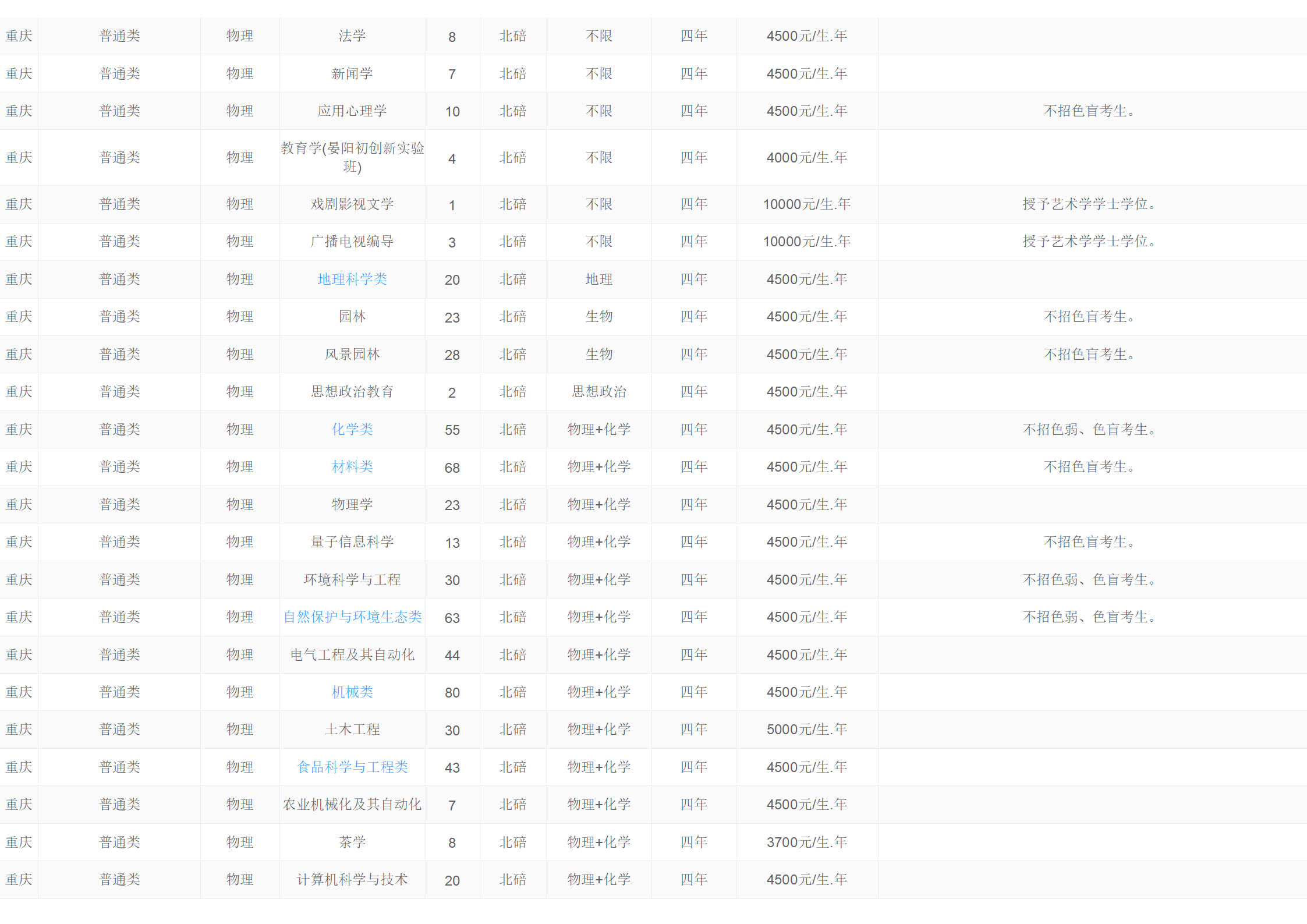This screenshot has width=1307, height=924.
Task: Select the 风景园林 major cell
Action: [x=352, y=355]
